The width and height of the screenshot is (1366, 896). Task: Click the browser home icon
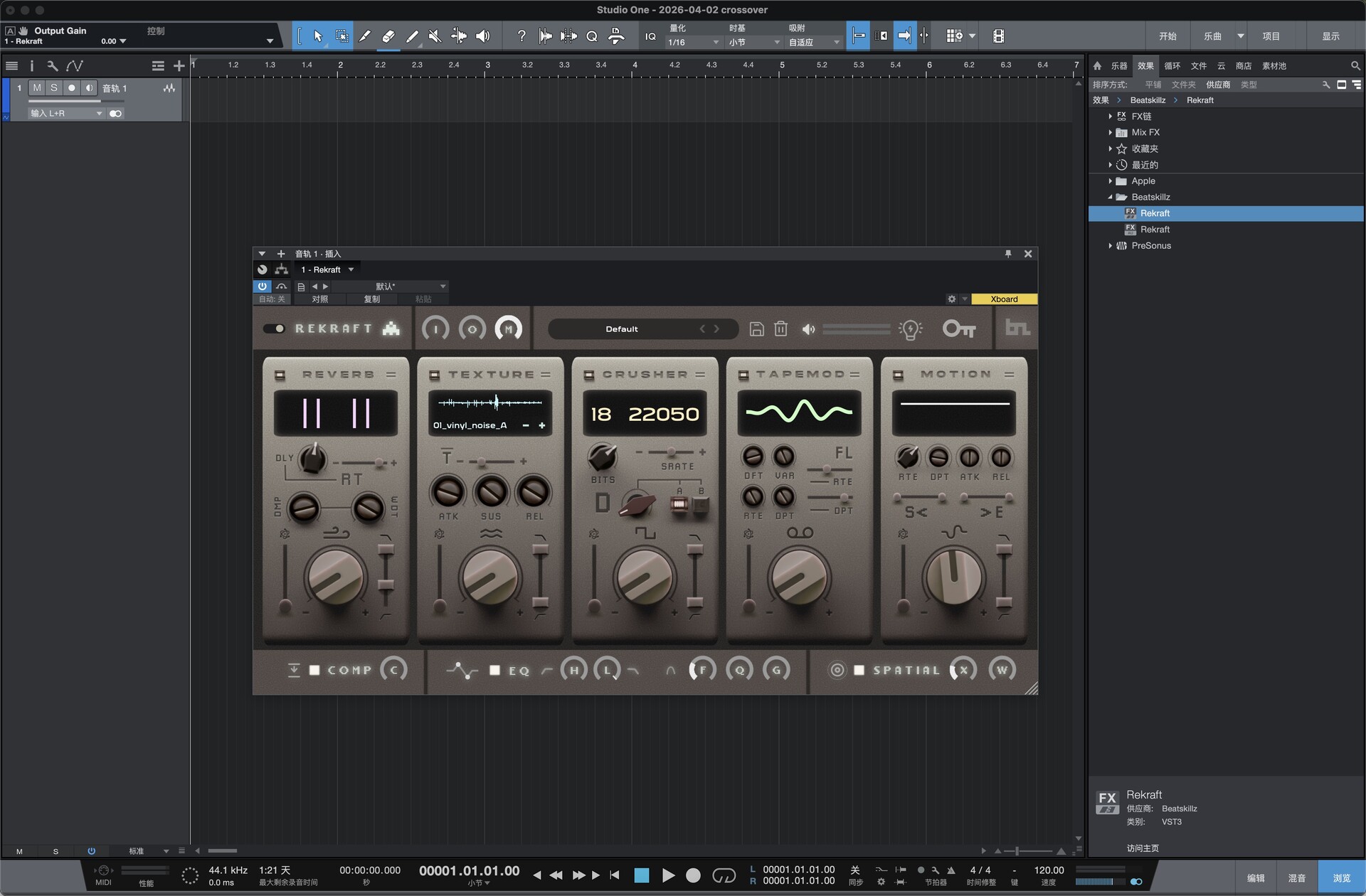1097,65
